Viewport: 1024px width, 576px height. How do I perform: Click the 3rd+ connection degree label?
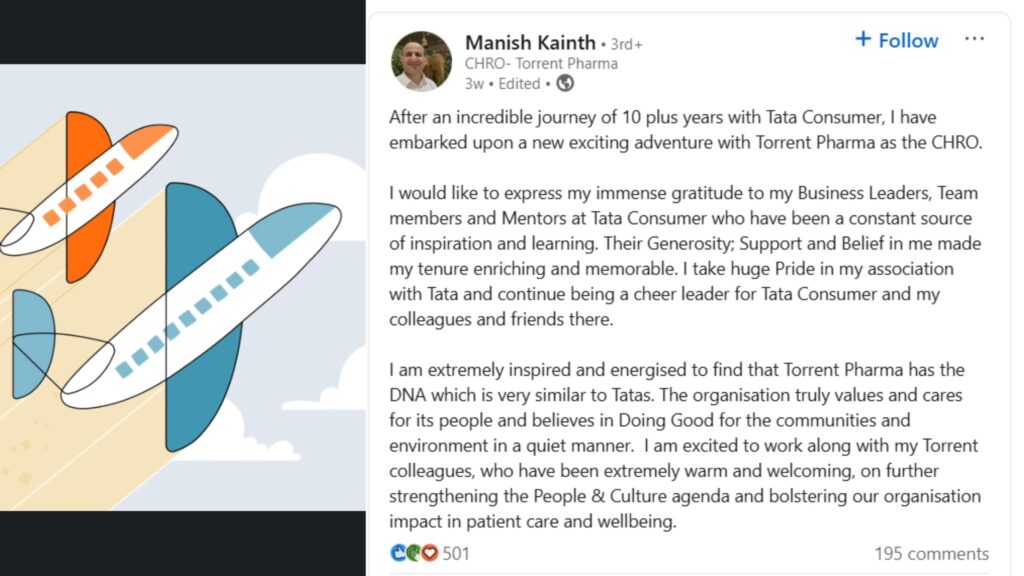626,44
